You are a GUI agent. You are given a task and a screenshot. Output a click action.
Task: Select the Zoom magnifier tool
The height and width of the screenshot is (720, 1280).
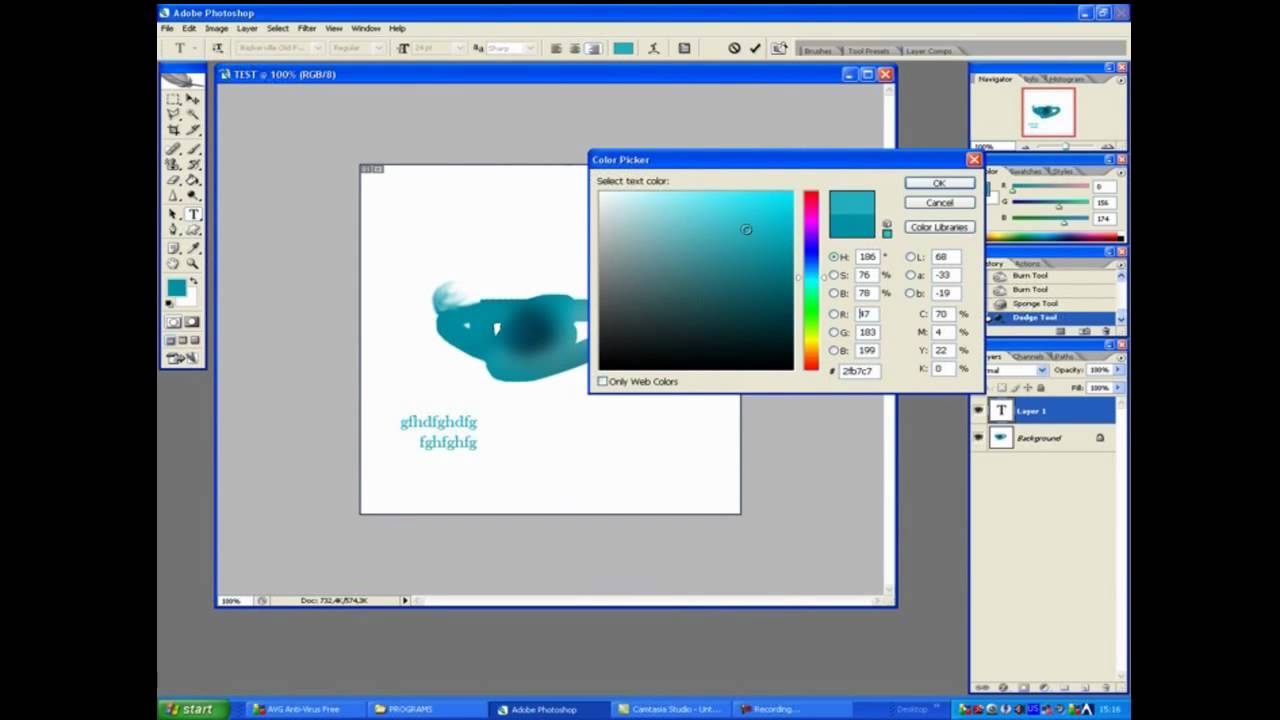coord(192,263)
